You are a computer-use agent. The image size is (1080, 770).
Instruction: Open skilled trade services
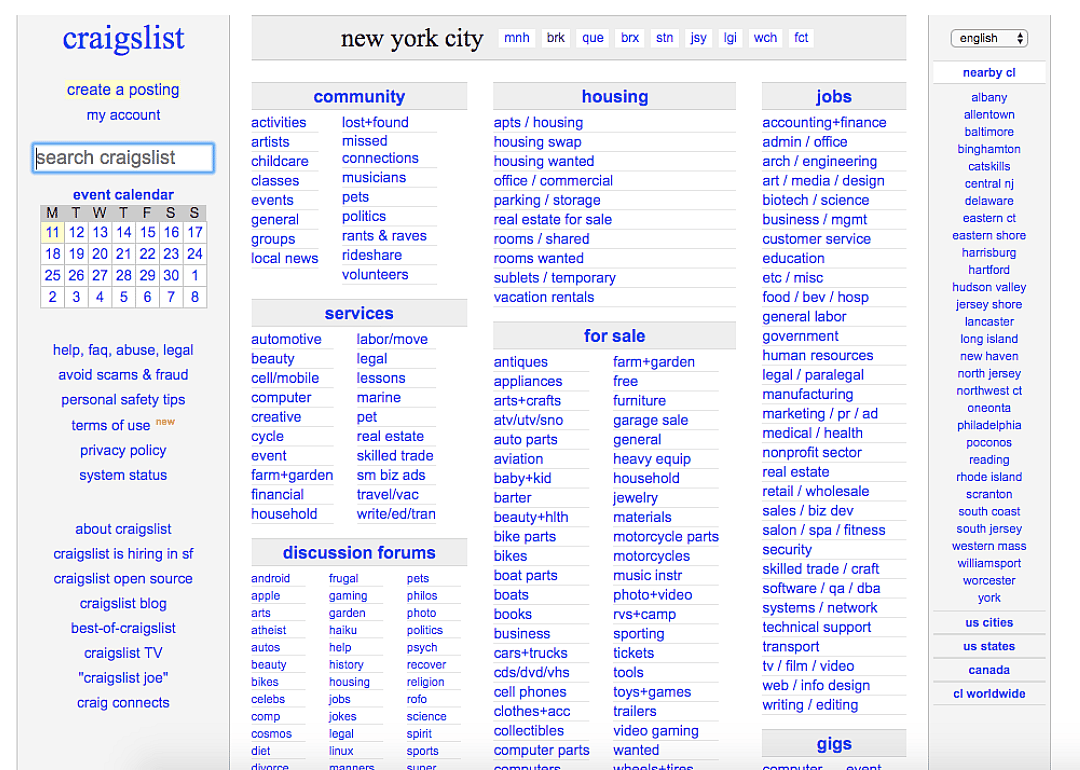click(x=395, y=456)
